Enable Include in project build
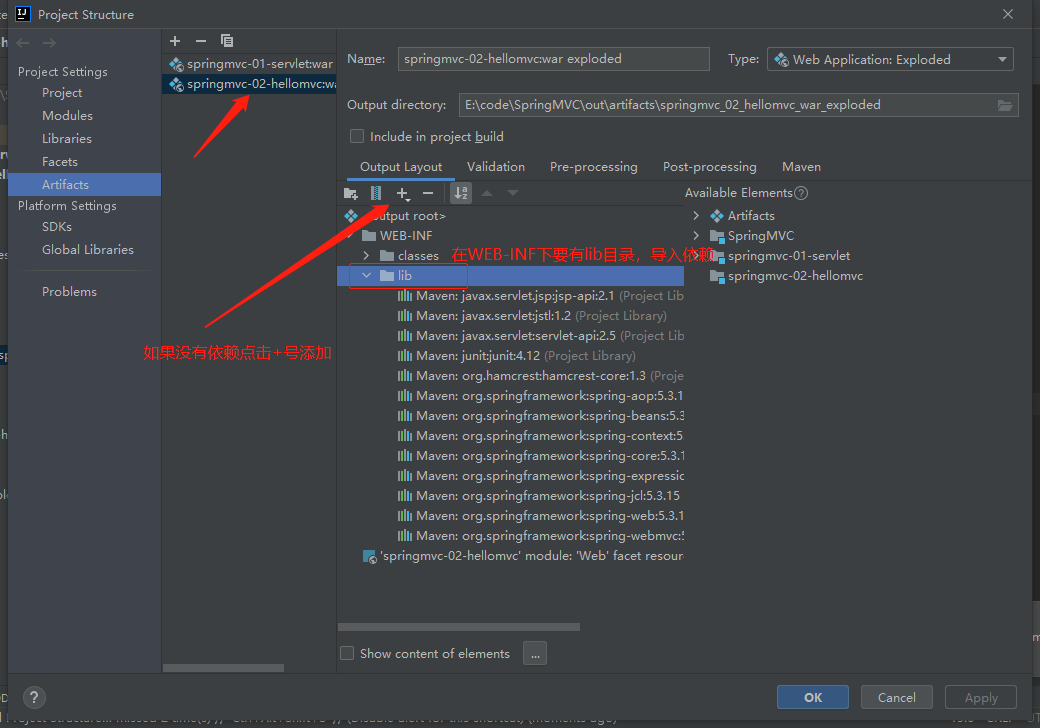Image resolution: width=1040 pixels, height=728 pixels. click(x=357, y=137)
